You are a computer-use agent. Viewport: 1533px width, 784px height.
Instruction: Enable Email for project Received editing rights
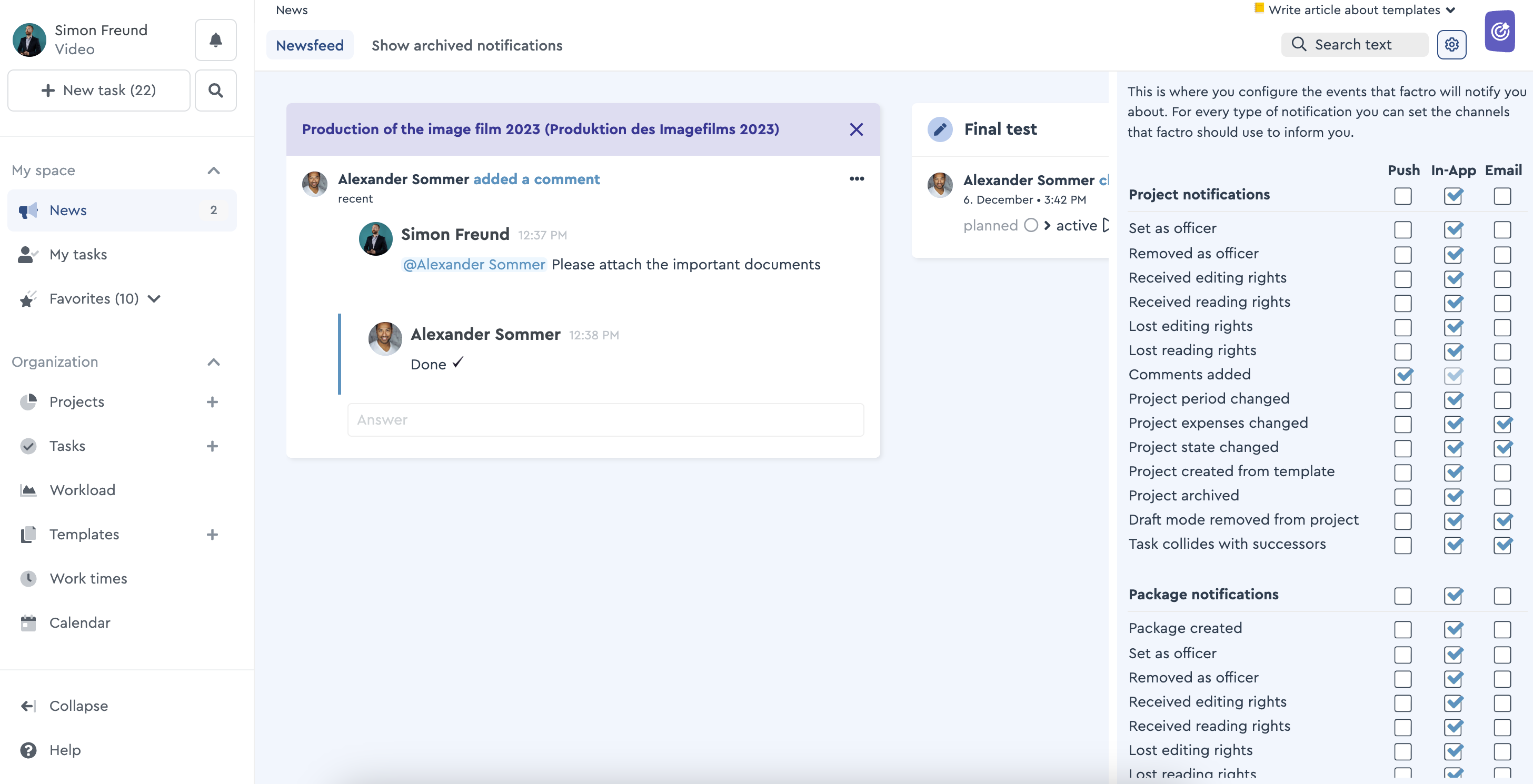click(1502, 278)
